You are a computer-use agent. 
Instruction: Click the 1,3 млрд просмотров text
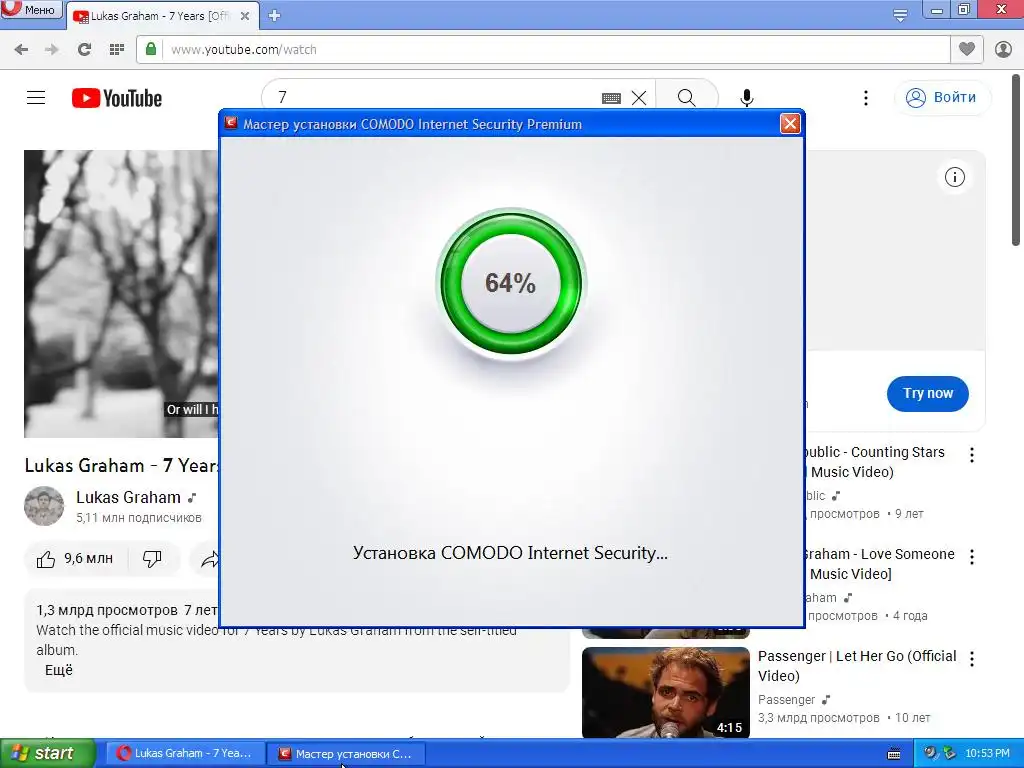coord(106,610)
